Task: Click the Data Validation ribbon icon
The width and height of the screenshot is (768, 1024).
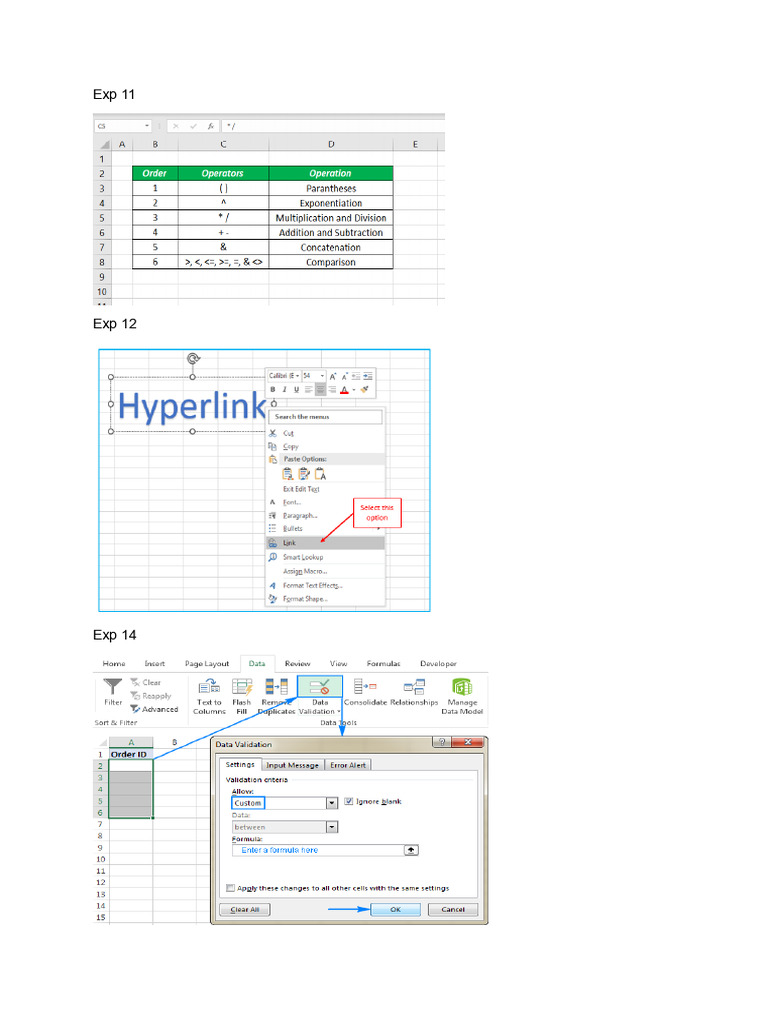Action: click(x=319, y=687)
